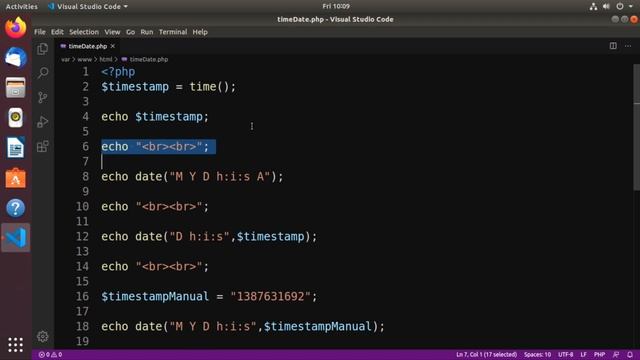Viewport: 640px width, 360px height.
Task: Close the timeDate.php tab
Action: click(x=113, y=46)
